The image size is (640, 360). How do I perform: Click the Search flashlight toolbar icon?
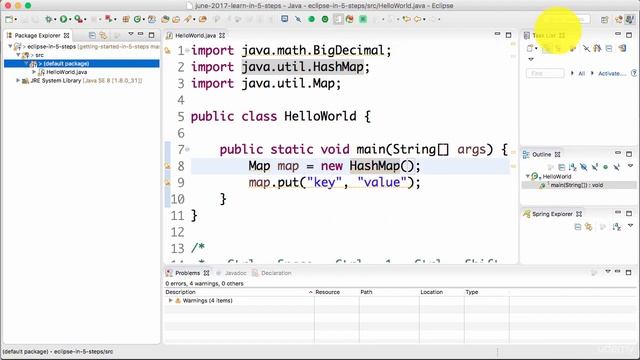tap(188, 19)
